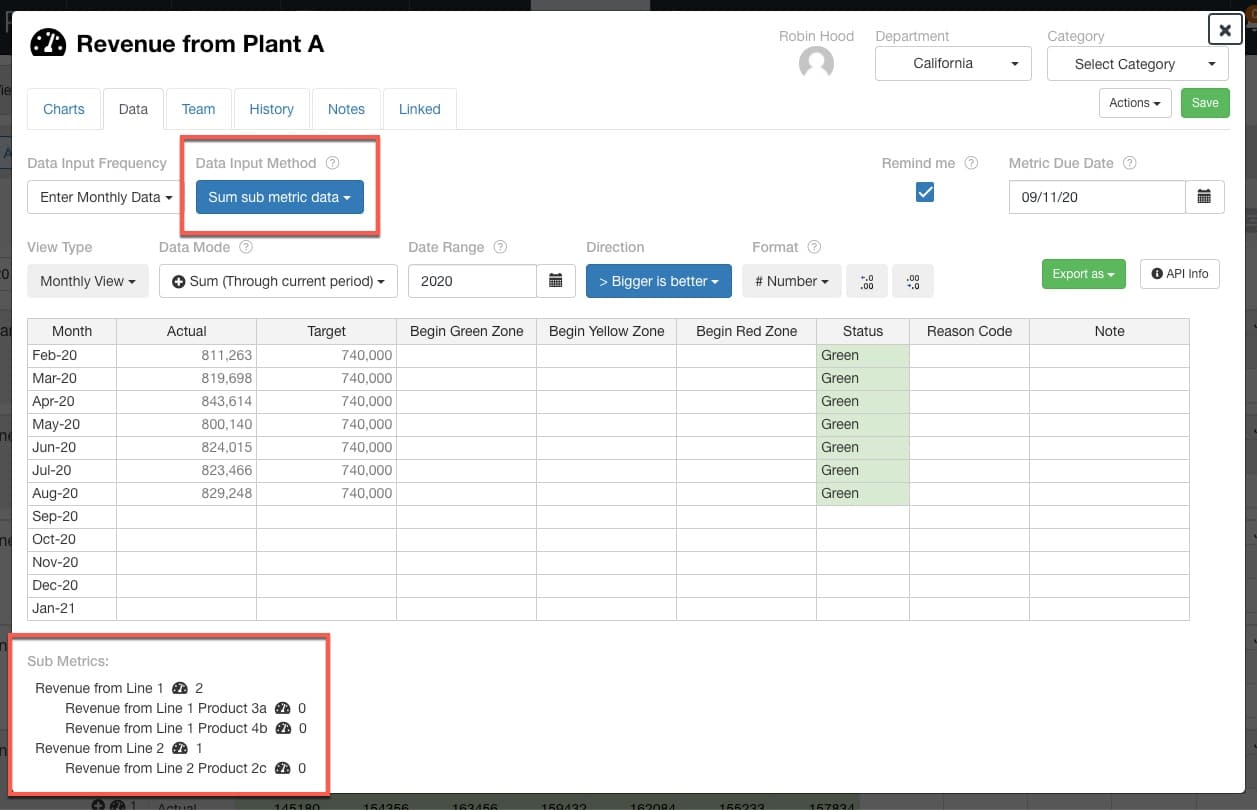Open the Sum sub metric data dropdown
The height and width of the screenshot is (810, 1257).
pos(280,197)
